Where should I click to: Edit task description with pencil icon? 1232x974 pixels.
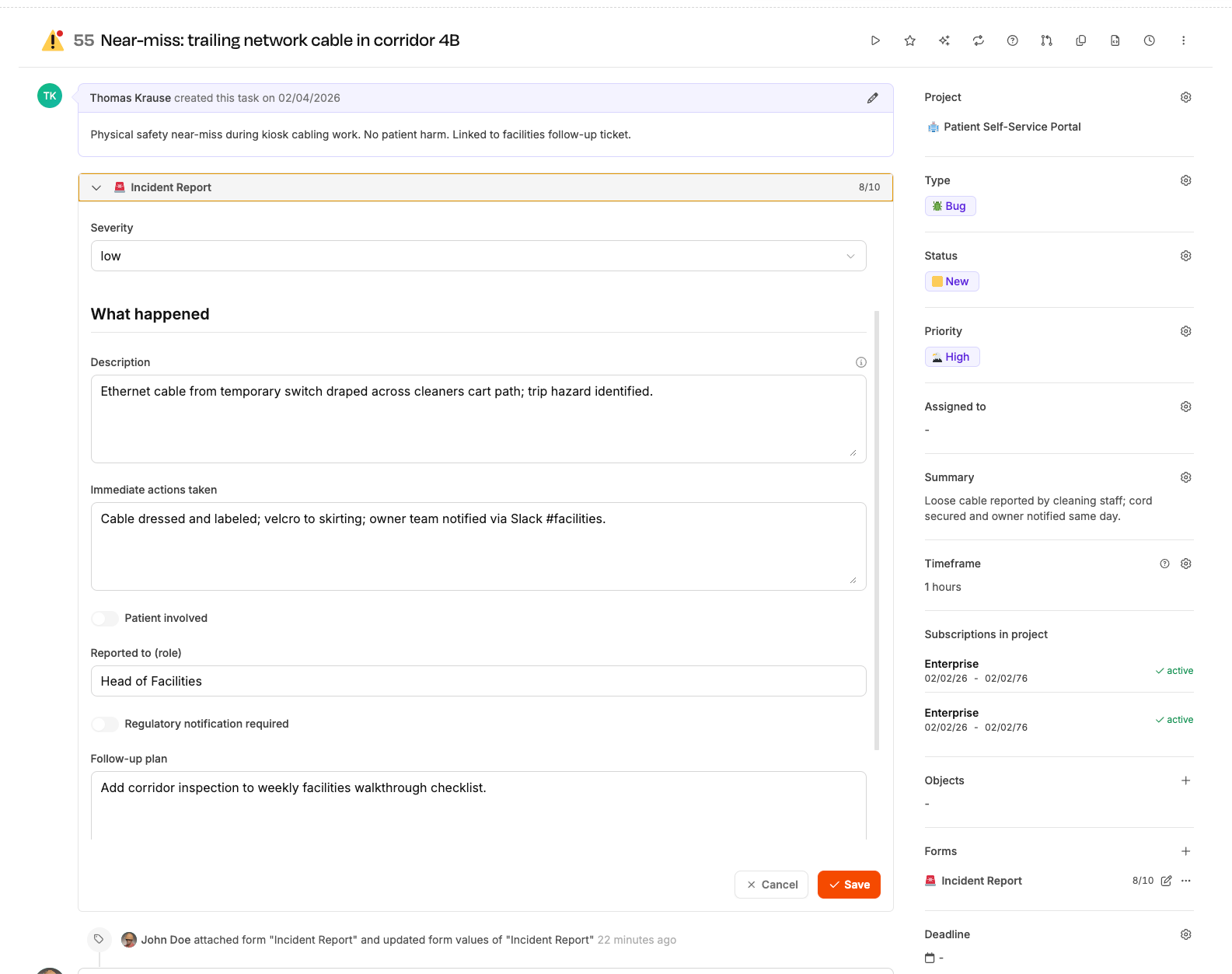coord(872,98)
